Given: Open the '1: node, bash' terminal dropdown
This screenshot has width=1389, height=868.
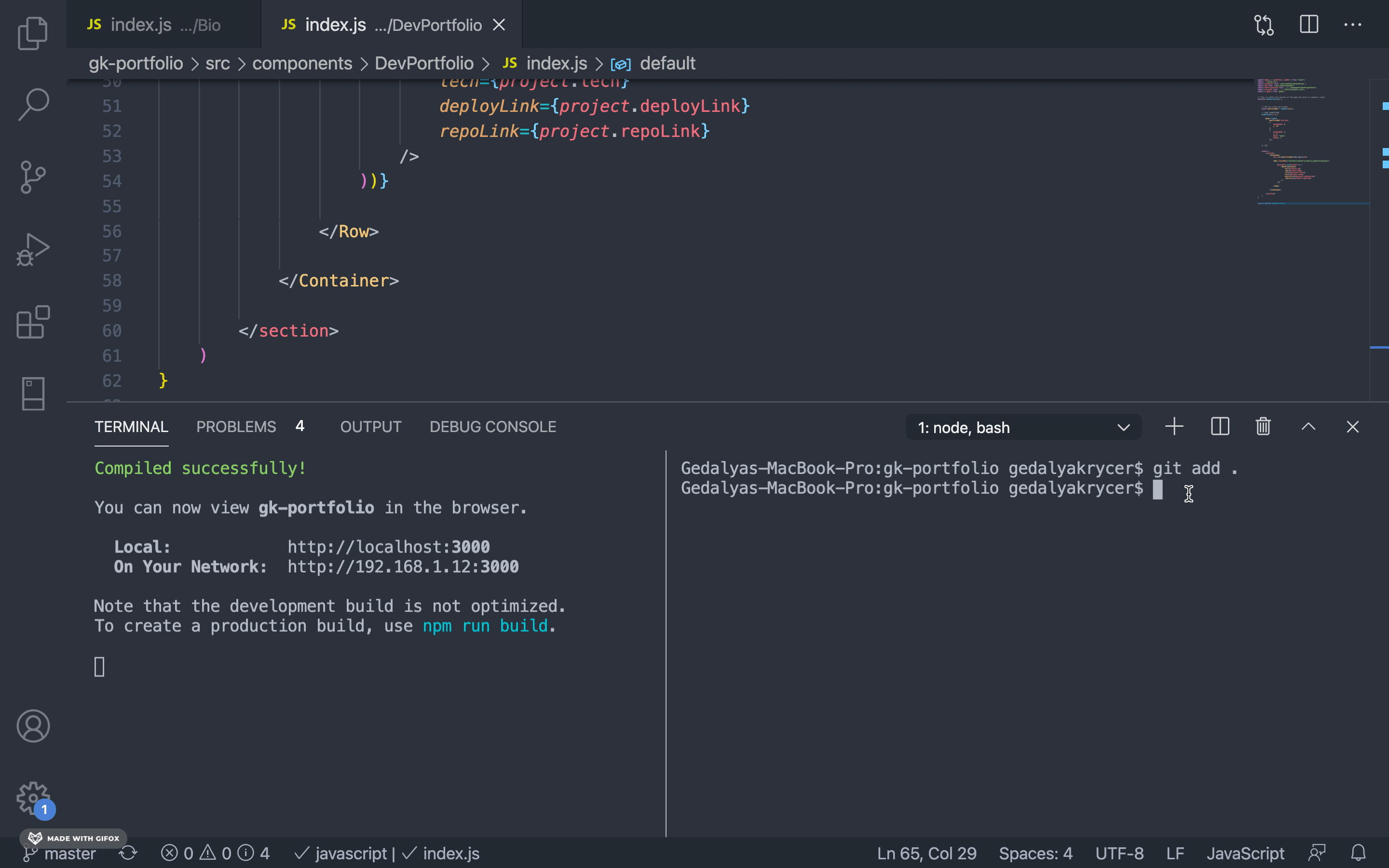Looking at the screenshot, I should 1023,427.
